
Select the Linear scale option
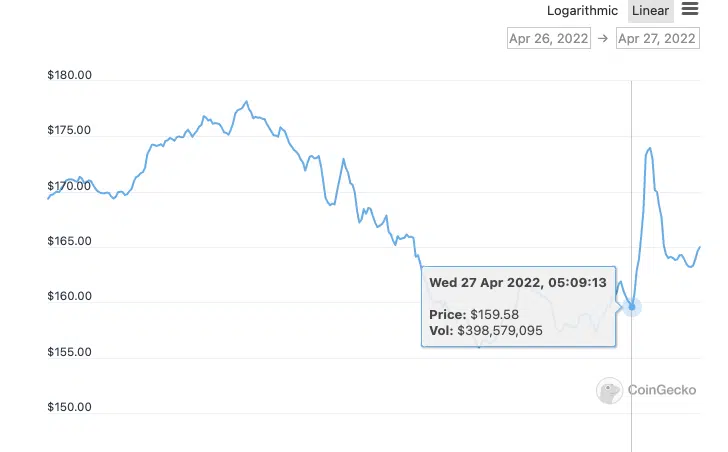pyautogui.click(x=650, y=12)
